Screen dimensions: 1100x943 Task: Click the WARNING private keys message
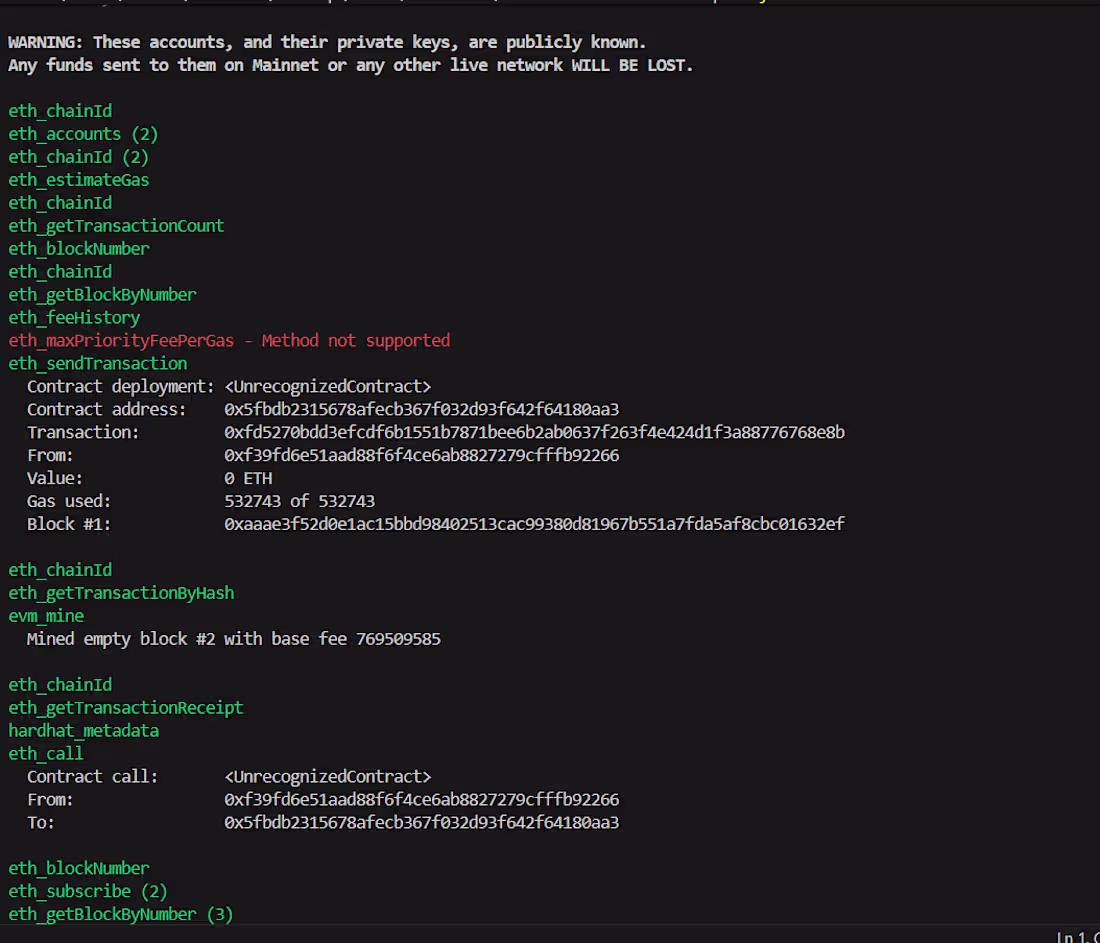[x=327, y=42]
